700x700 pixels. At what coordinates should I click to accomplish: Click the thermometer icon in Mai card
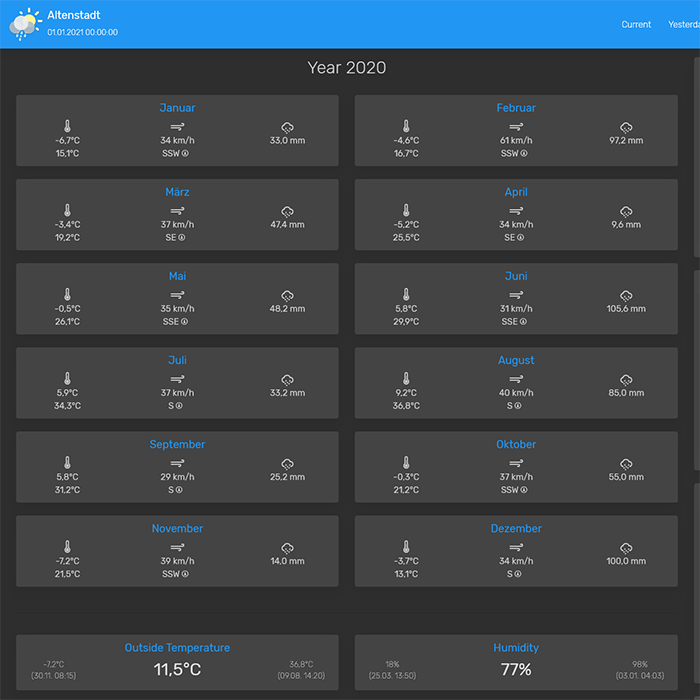click(x=67, y=295)
